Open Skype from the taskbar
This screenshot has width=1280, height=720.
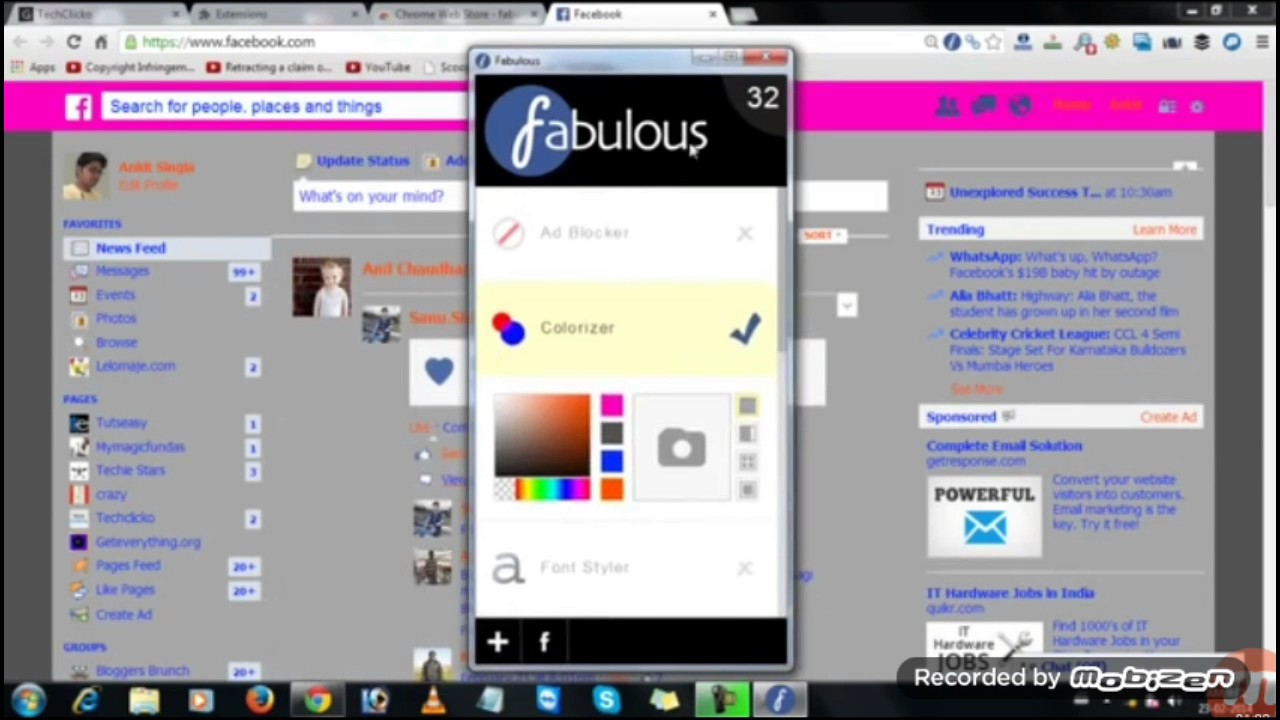606,700
